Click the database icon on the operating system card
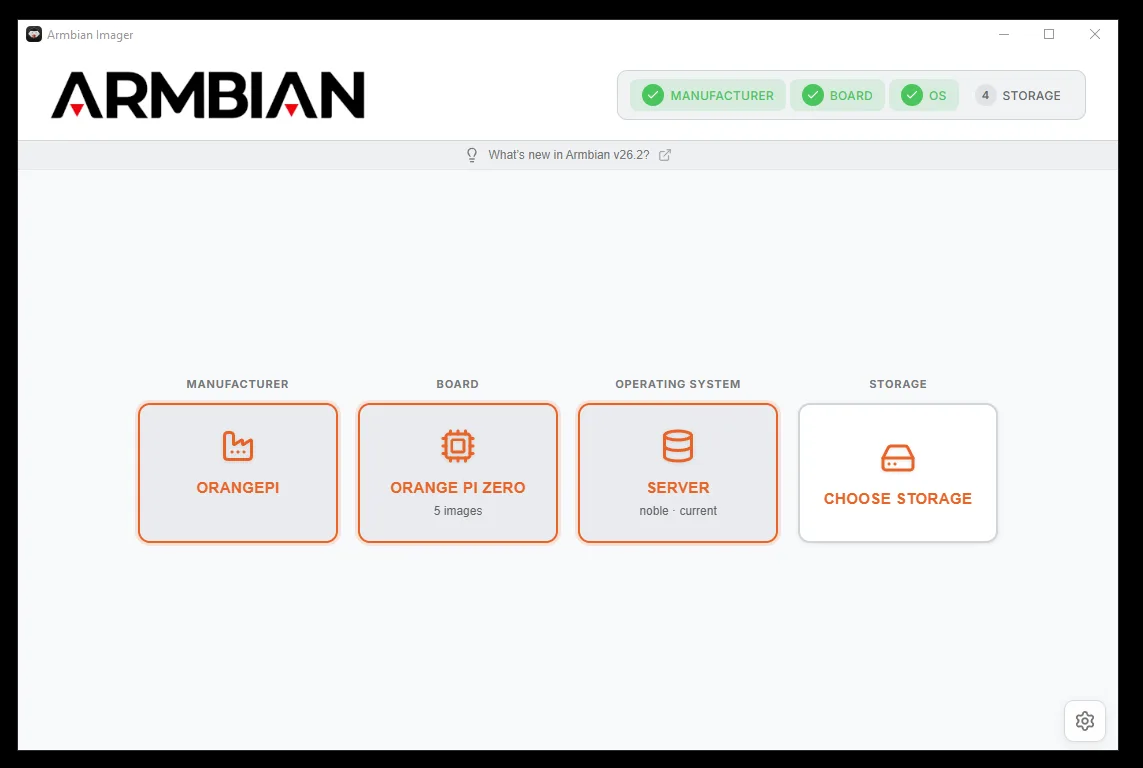Screen dimensions: 1143x768 [678, 446]
